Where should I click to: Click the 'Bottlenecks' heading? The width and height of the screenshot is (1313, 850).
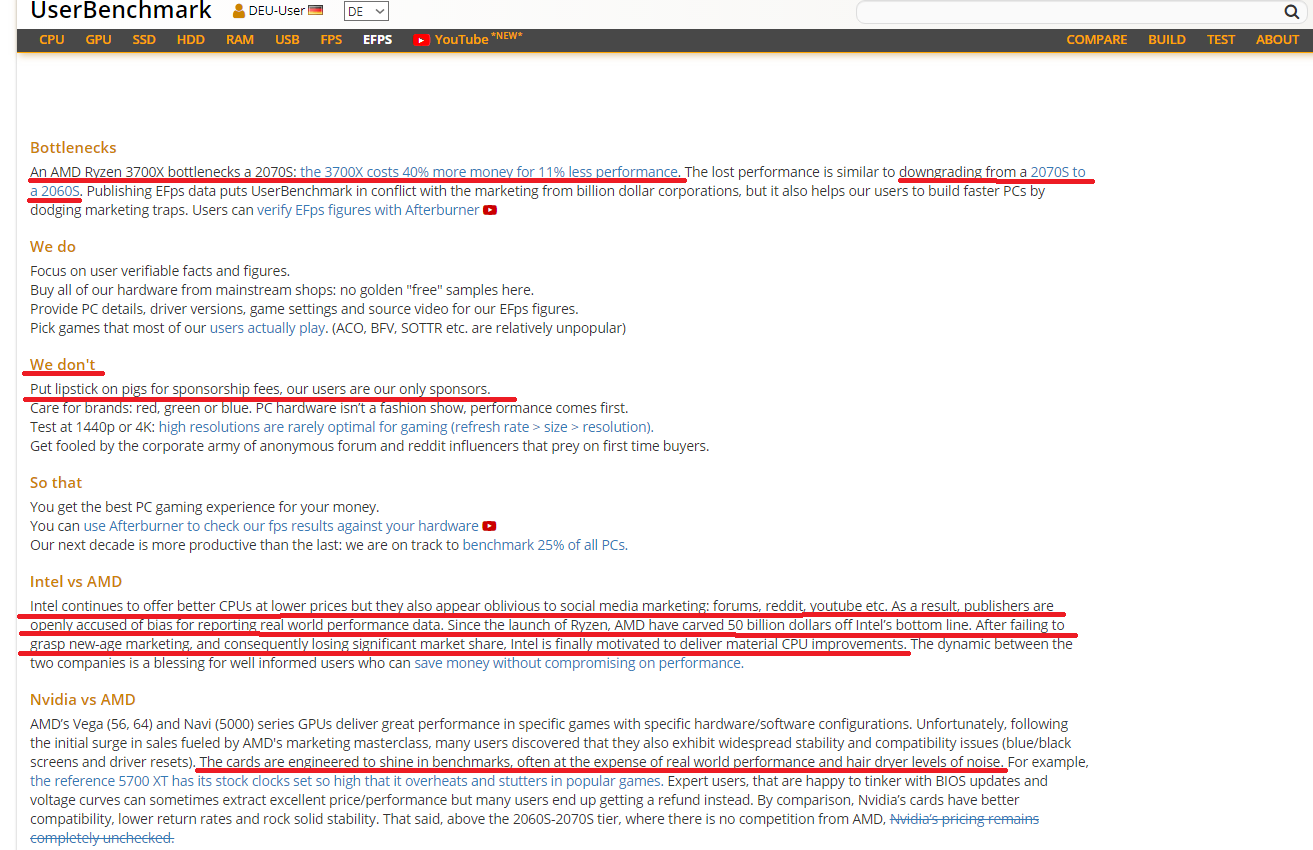click(73, 147)
